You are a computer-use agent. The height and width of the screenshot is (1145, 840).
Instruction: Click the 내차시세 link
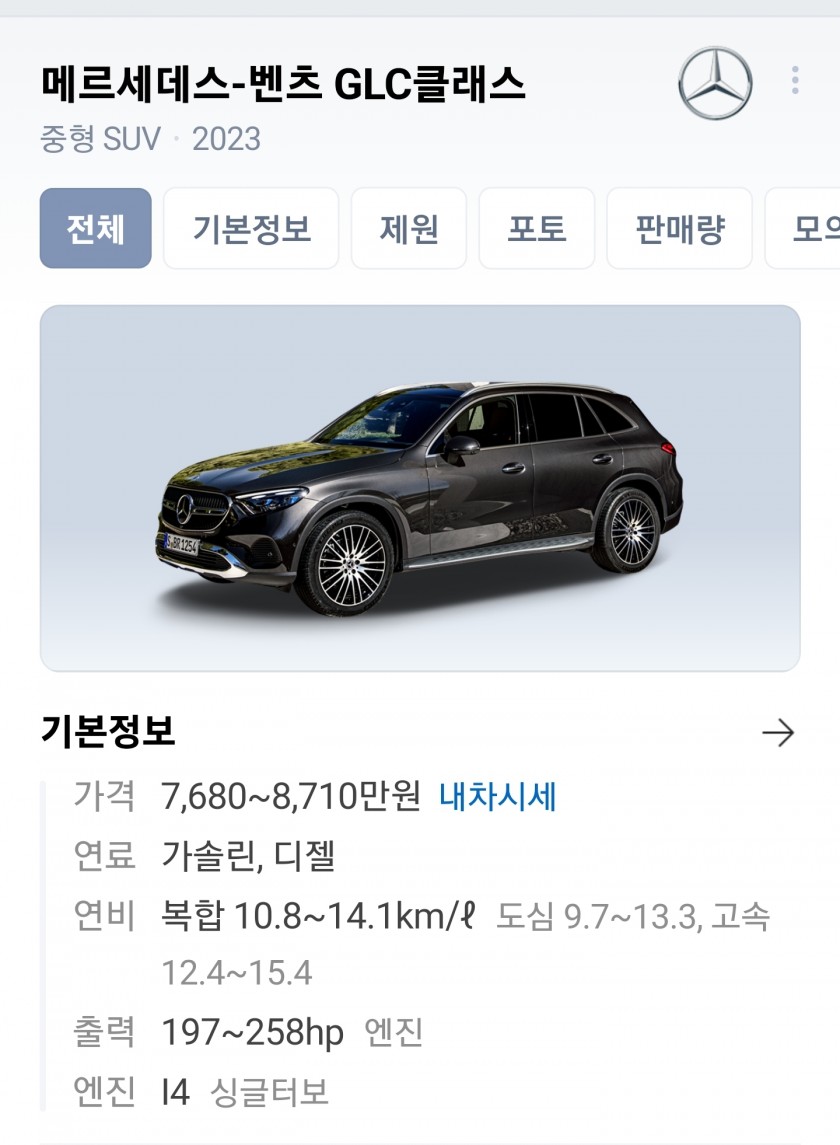tap(497, 796)
